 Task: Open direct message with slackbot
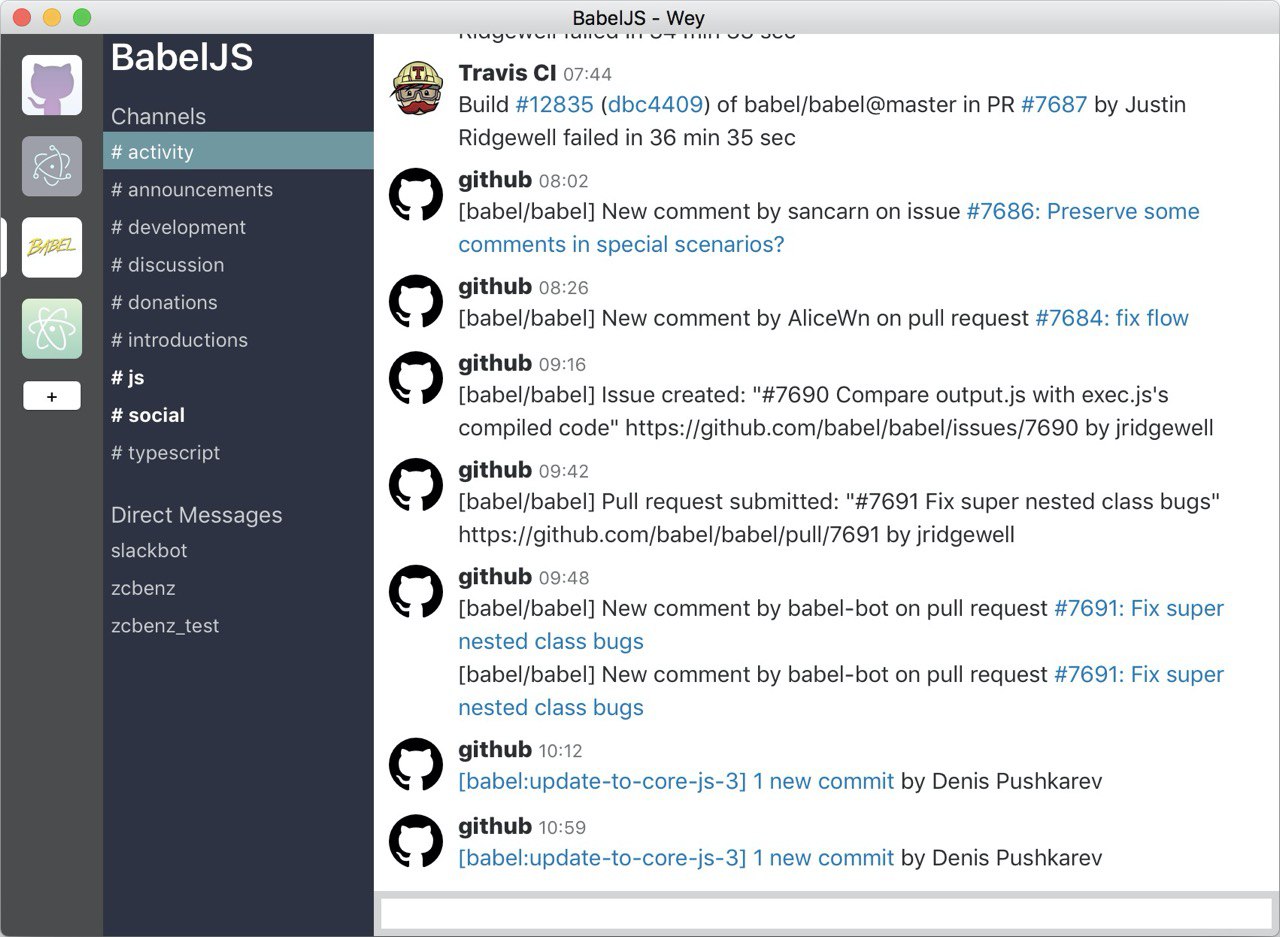(x=238, y=551)
